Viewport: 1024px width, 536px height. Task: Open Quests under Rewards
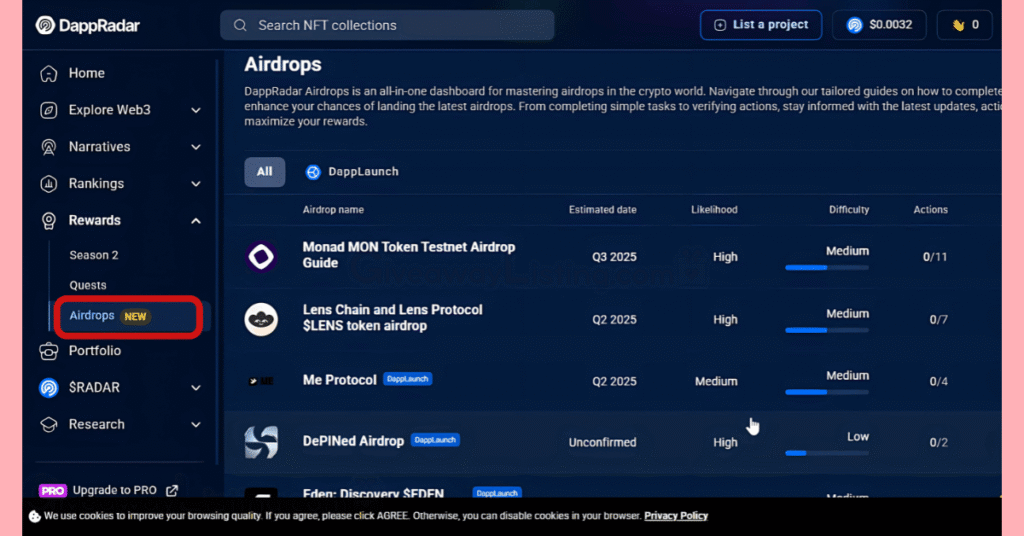pyautogui.click(x=88, y=285)
